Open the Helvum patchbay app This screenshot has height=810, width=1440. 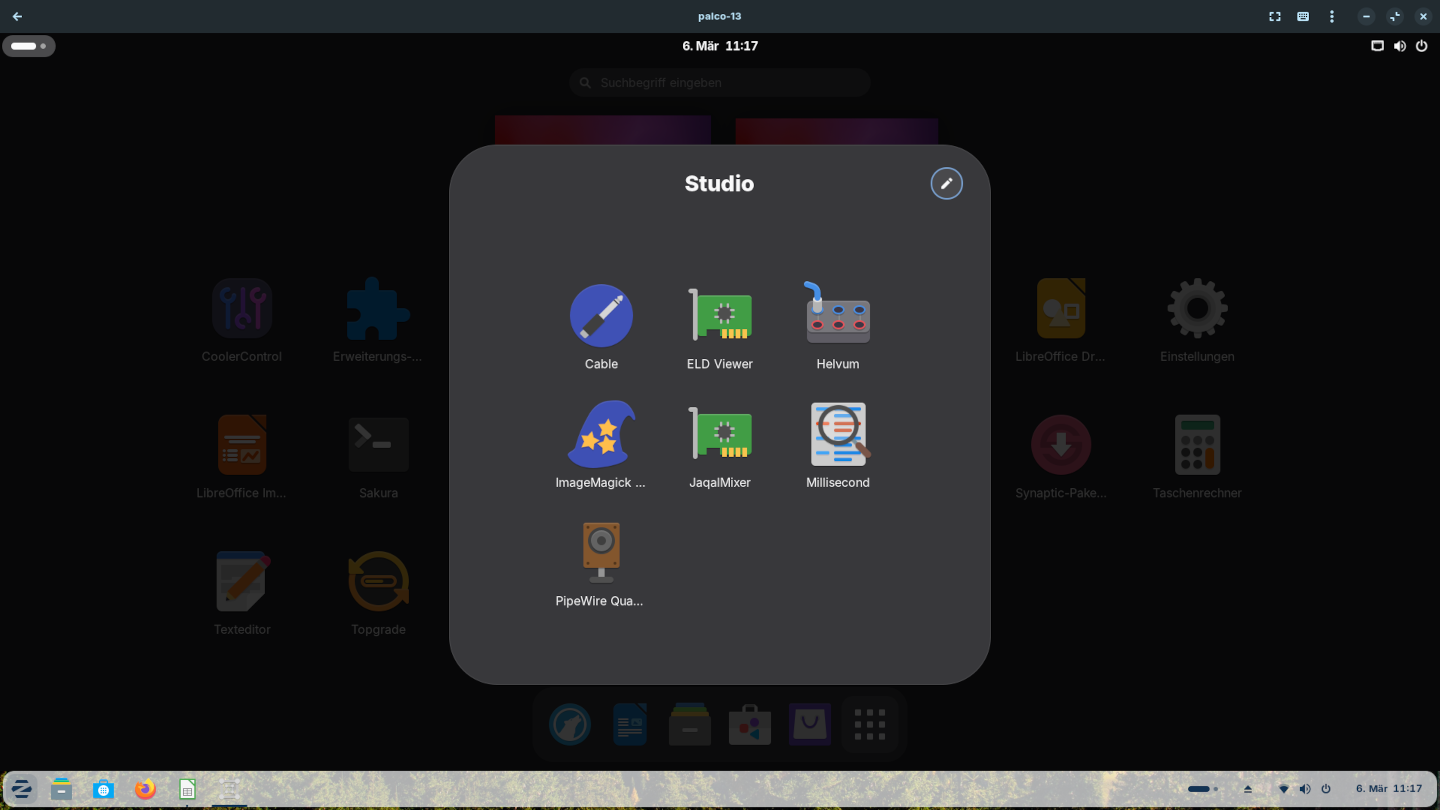tap(838, 316)
